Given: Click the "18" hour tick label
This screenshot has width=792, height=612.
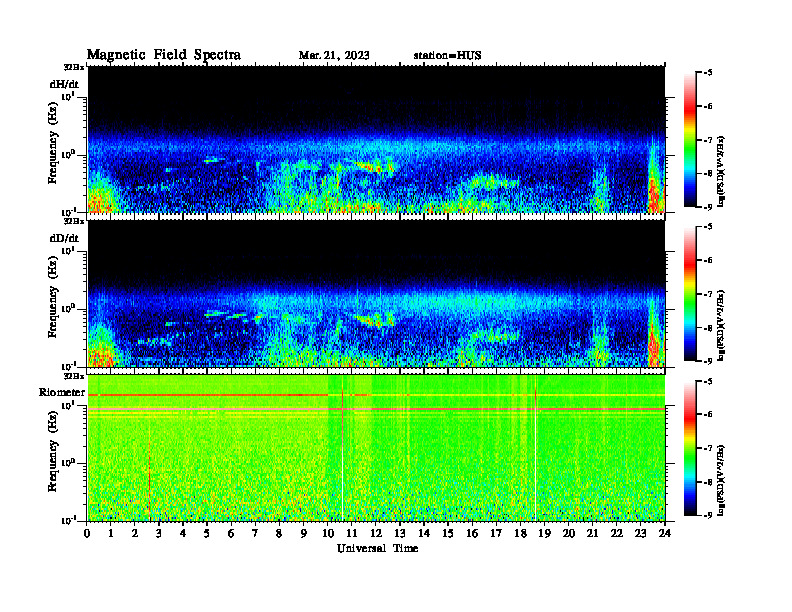Looking at the screenshot, I should click(520, 533).
